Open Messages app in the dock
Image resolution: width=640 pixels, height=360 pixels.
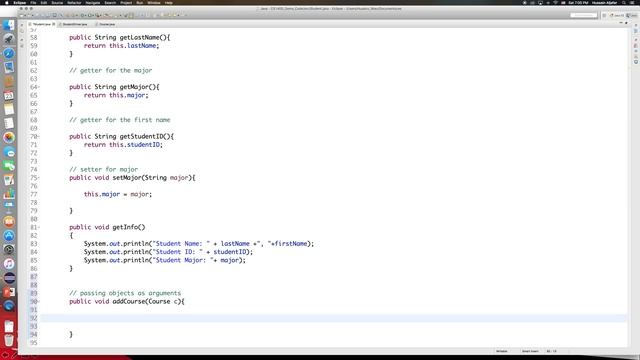9,152
